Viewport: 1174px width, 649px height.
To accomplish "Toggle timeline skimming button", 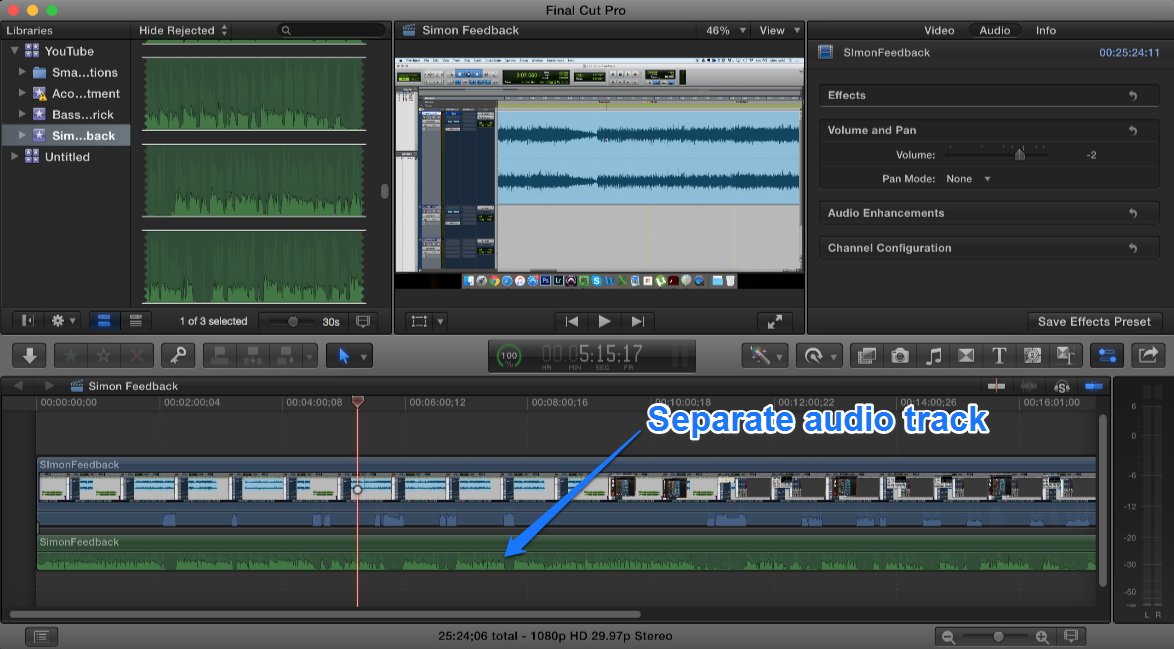I will [997, 386].
